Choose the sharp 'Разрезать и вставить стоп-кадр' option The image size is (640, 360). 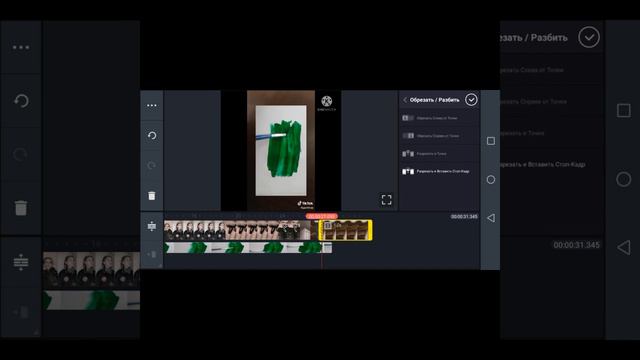439,171
